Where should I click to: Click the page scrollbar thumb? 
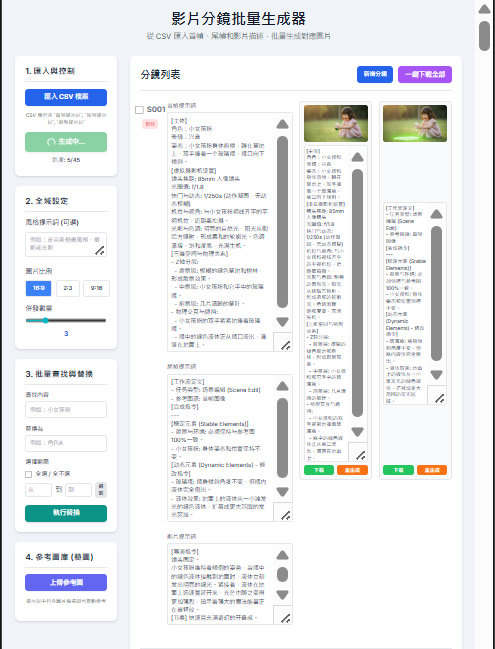pyautogui.click(x=485, y=36)
